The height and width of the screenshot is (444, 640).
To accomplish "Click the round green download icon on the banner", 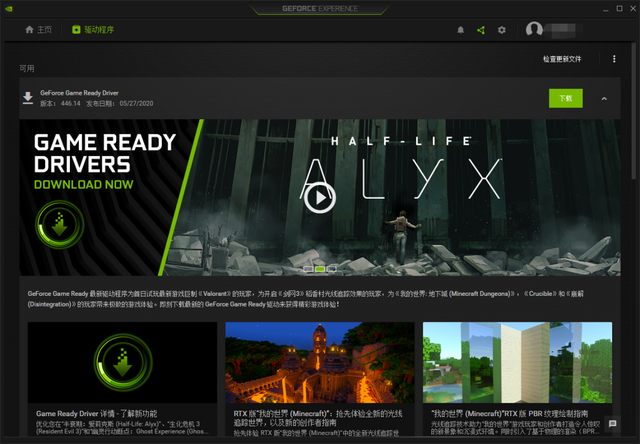I will click(60, 224).
